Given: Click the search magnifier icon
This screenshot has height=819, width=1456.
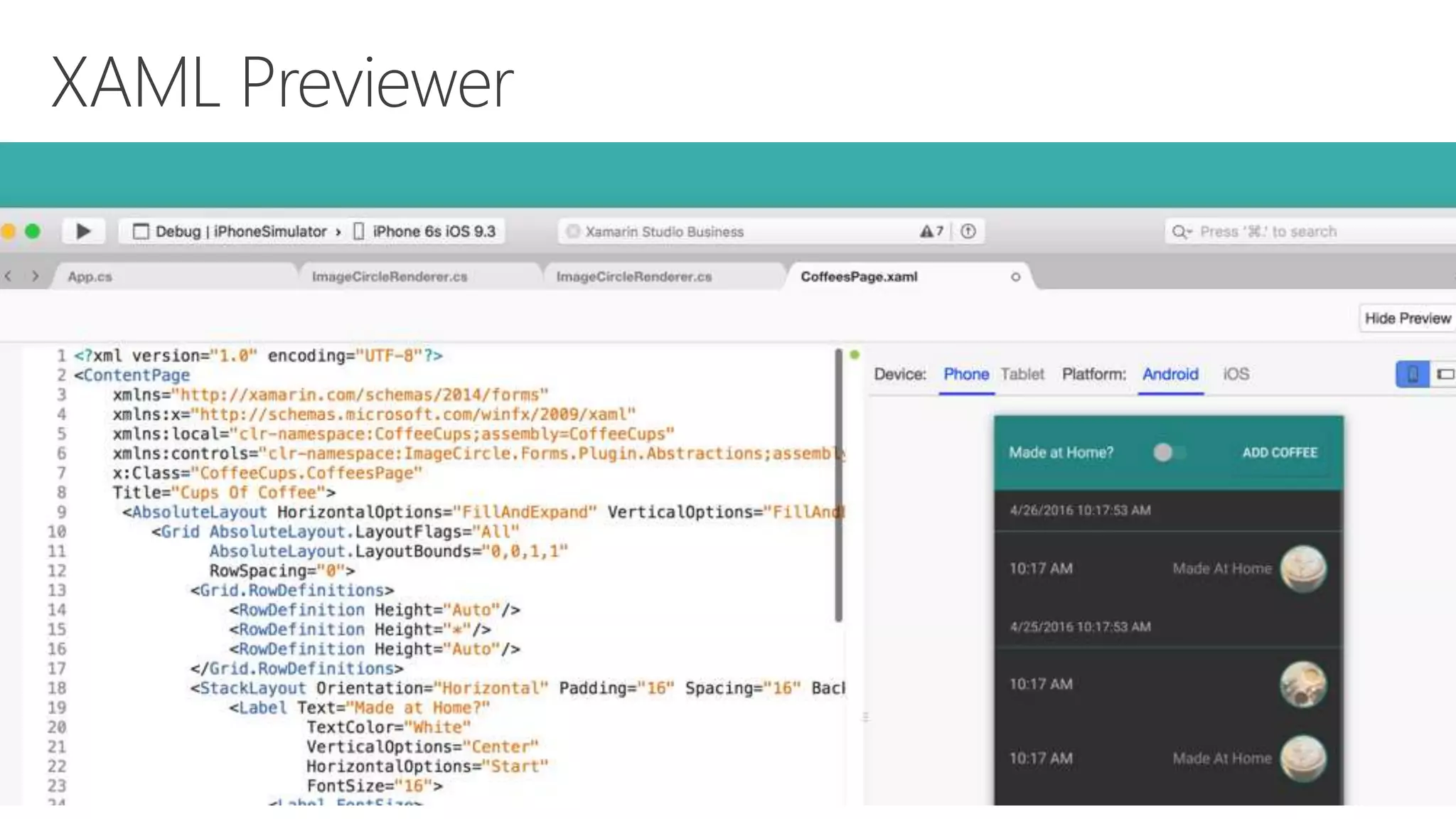Looking at the screenshot, I should coord(1180,232).
